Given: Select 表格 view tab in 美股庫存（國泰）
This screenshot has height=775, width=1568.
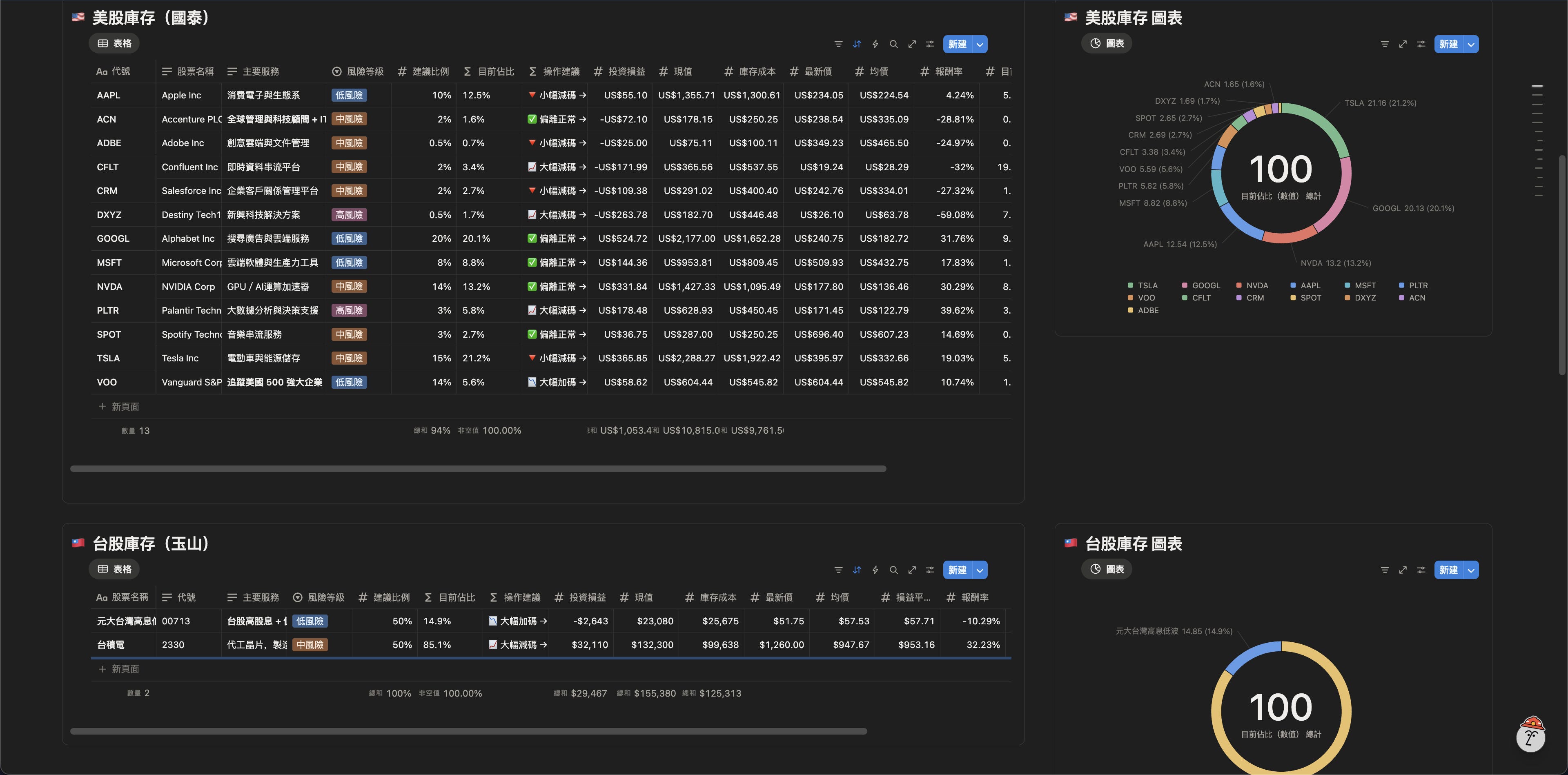Looking at the screenshot, I should [x=114, y=43].
